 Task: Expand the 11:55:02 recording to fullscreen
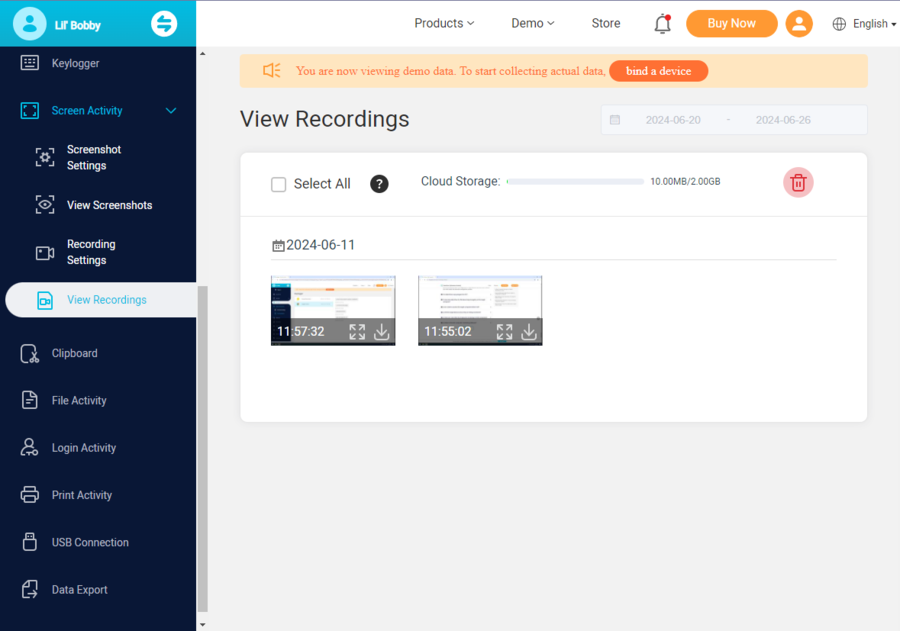(x=504, y=332)
